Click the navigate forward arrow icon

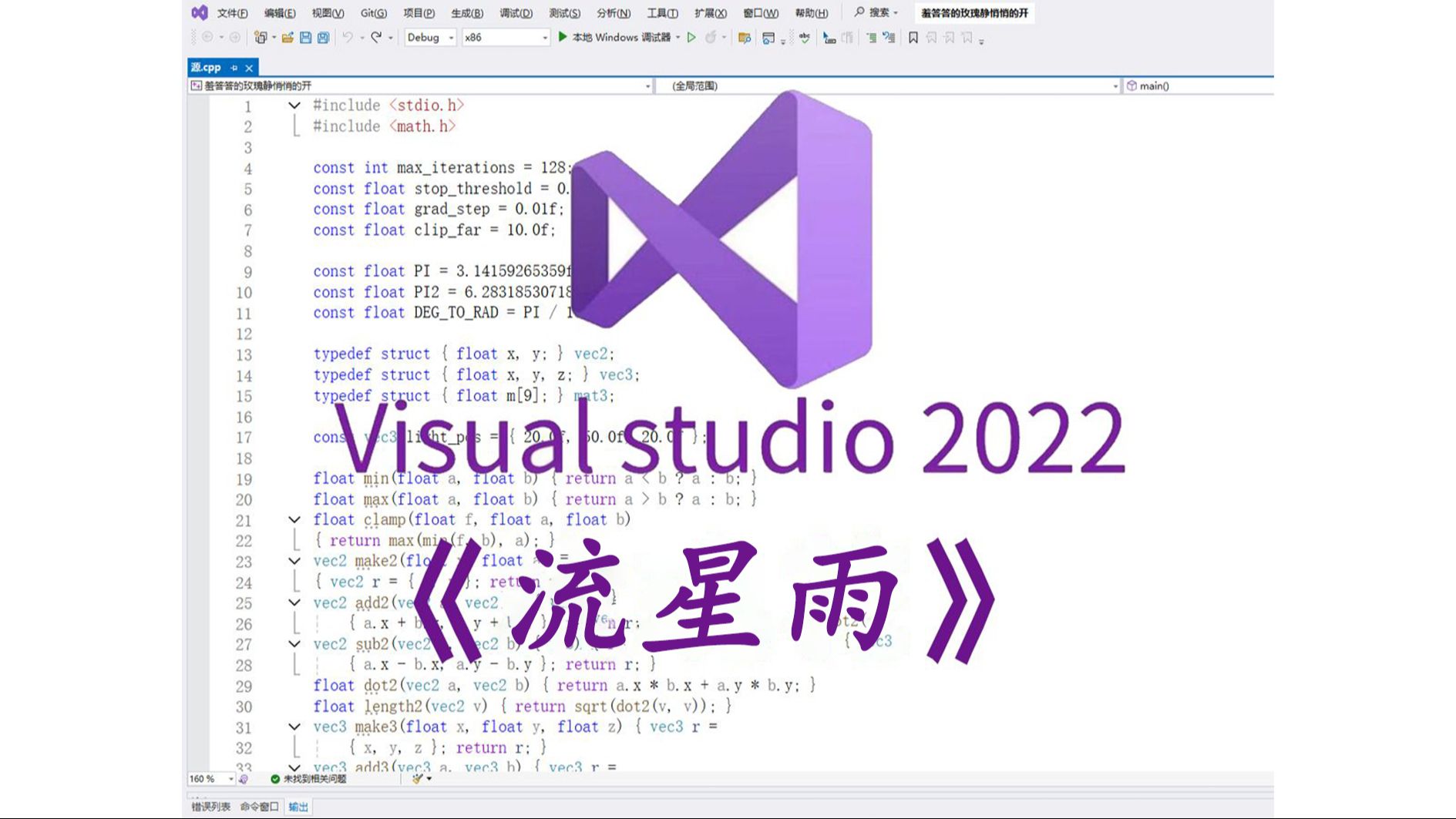[235, 37]
